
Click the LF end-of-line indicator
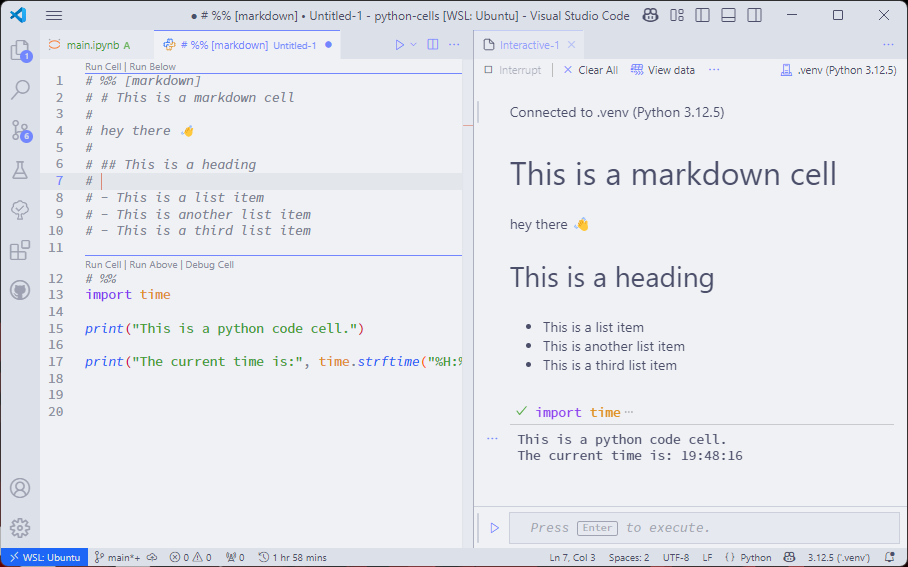pos(707,558)
